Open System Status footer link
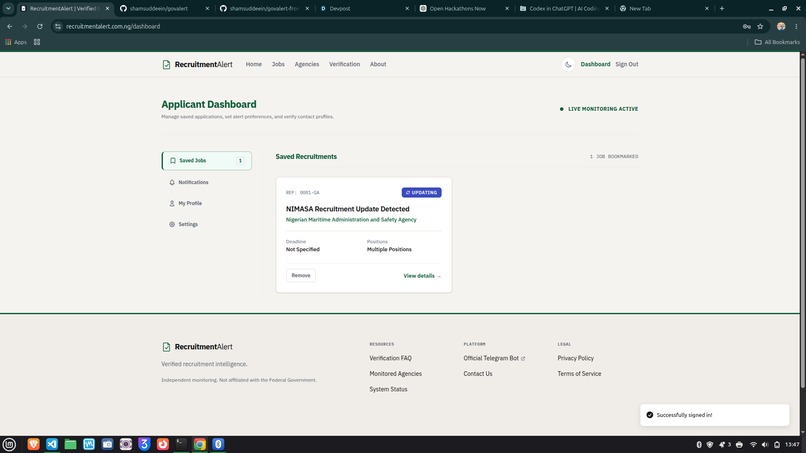This screenshot has width=806, height=453. click(x=388, y=389)
